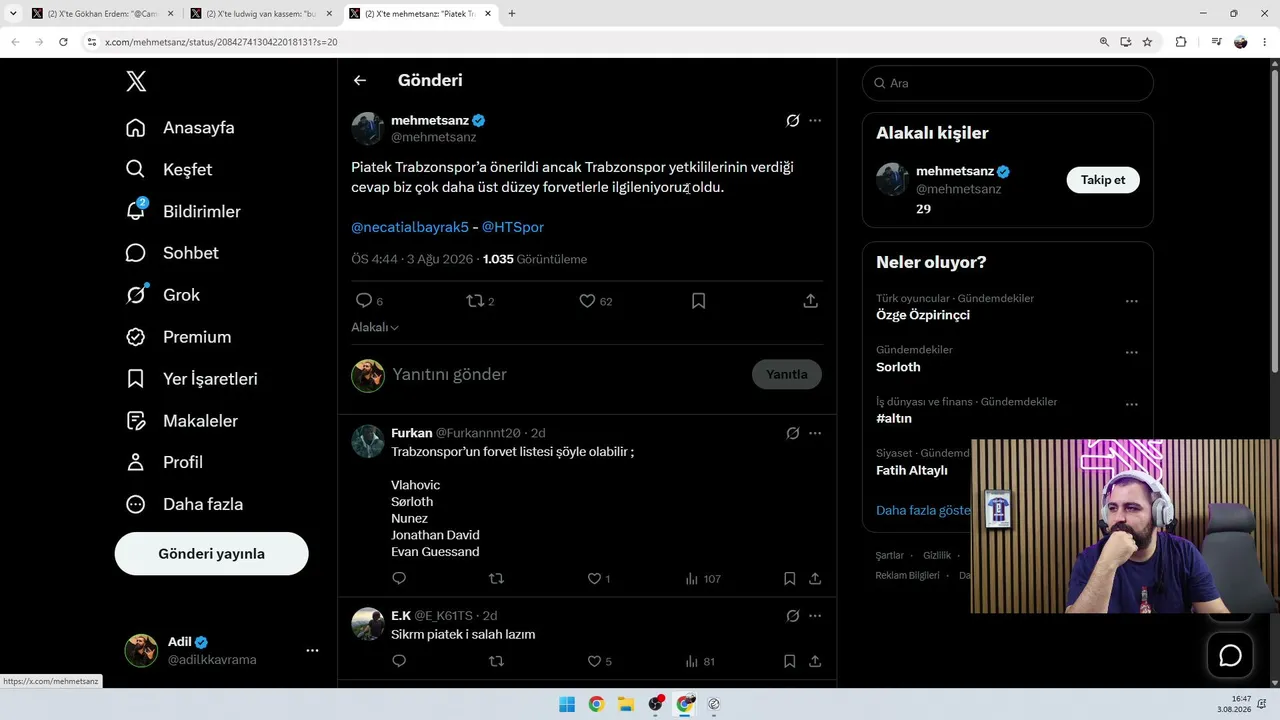Open the Windows Start menu
Screen dimensions: 1280x720
point(567,704)
